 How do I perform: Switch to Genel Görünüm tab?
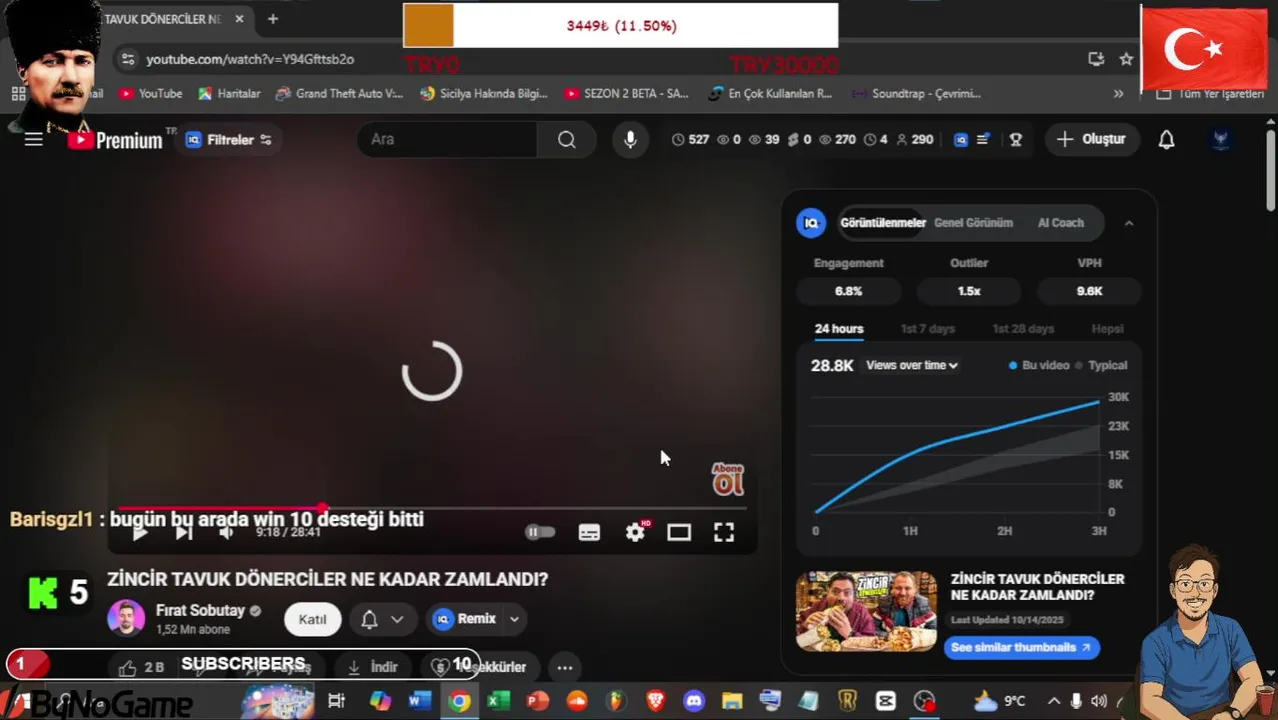973,223
